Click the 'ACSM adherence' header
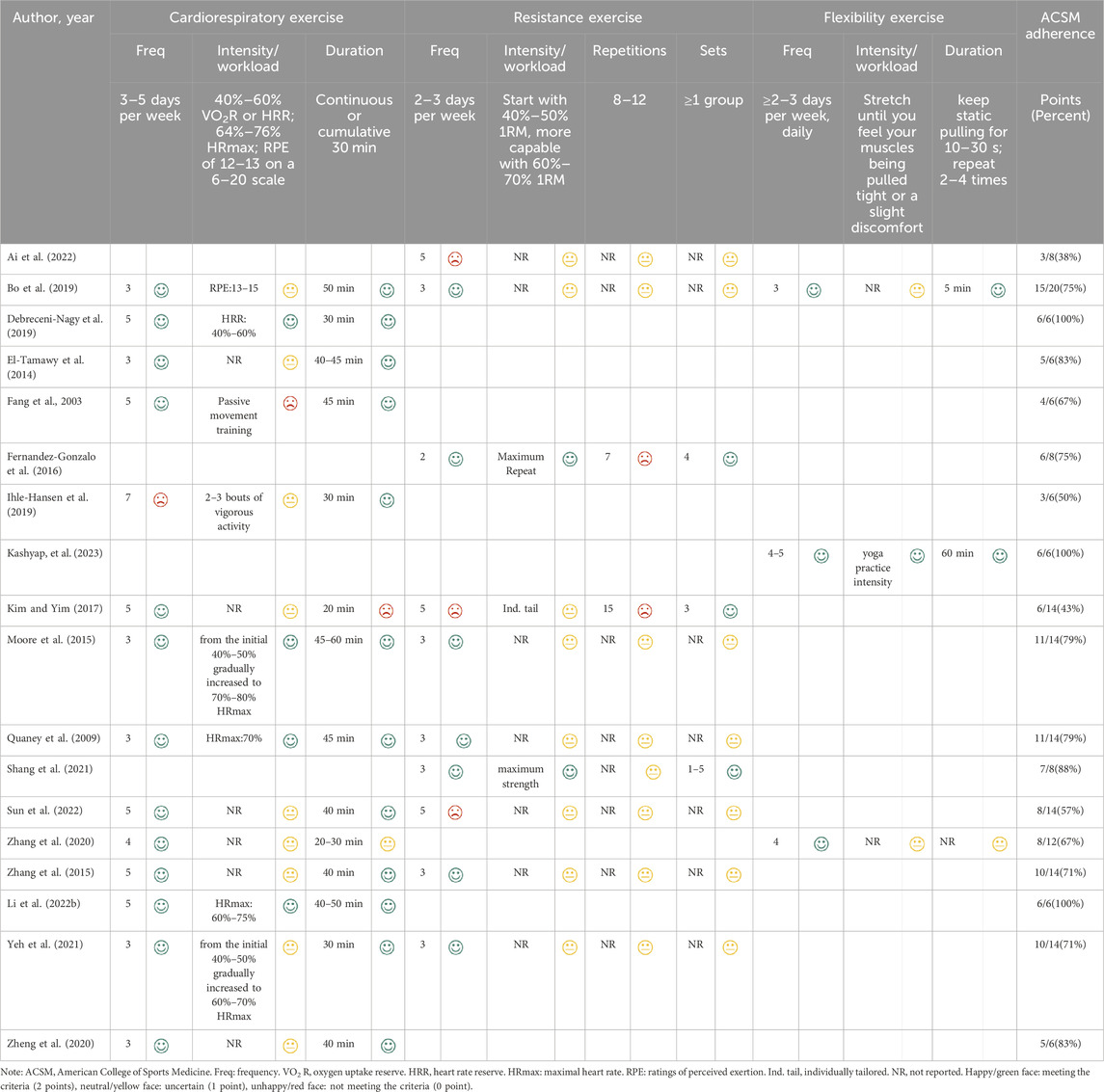Image resolution: width=1104 pixels, height=1092 pixels. 1061,25
